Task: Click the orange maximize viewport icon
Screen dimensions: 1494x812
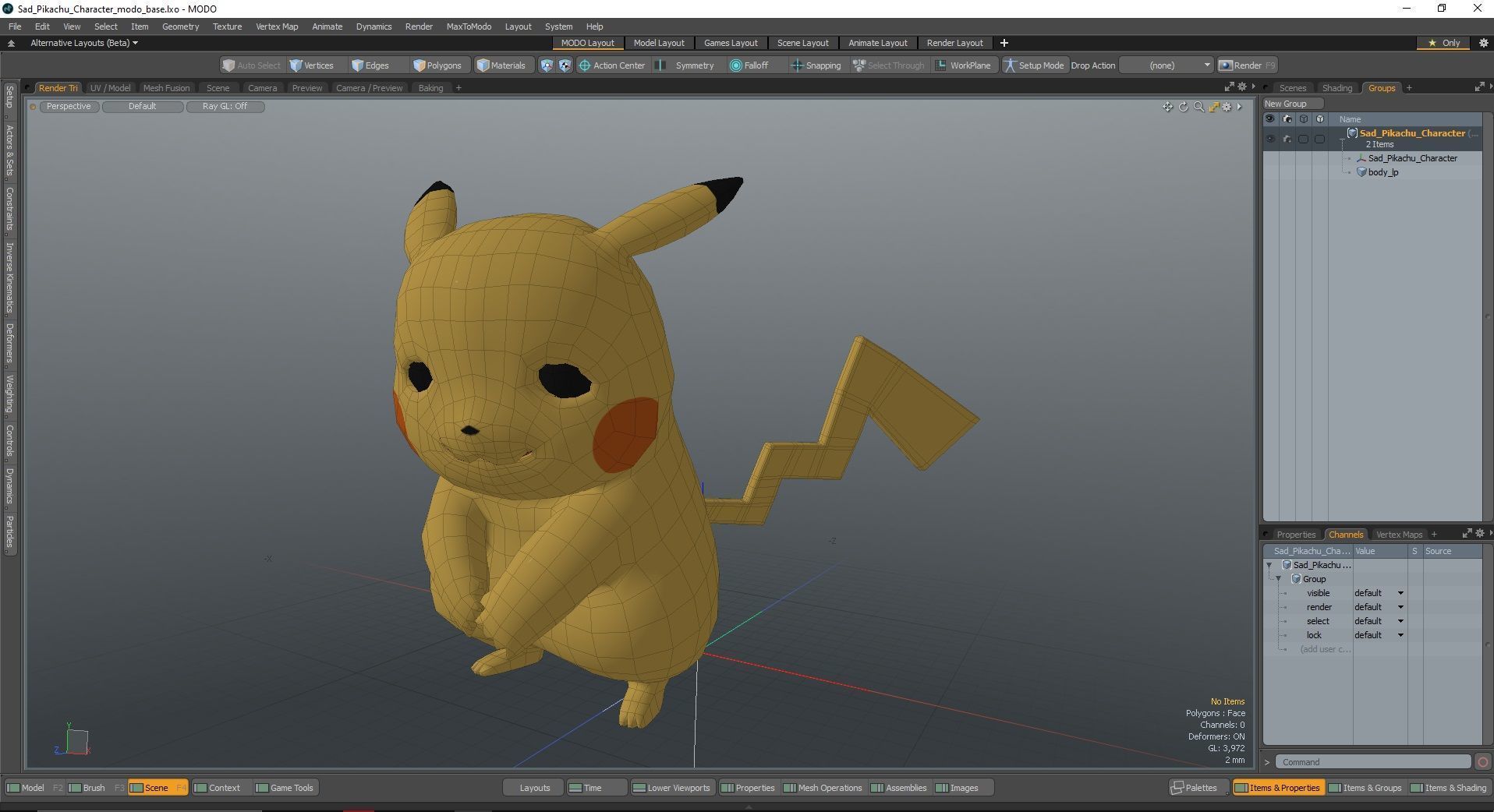Action: pyautogui.click(x=1213, y=107)
